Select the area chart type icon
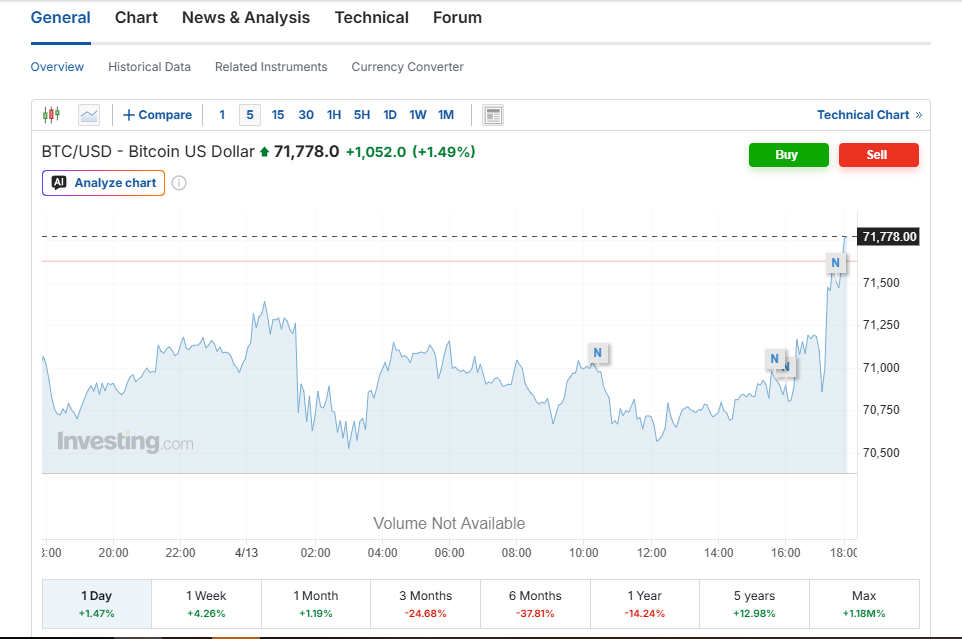Screen dimensions: 962x639 click(89, 115)
